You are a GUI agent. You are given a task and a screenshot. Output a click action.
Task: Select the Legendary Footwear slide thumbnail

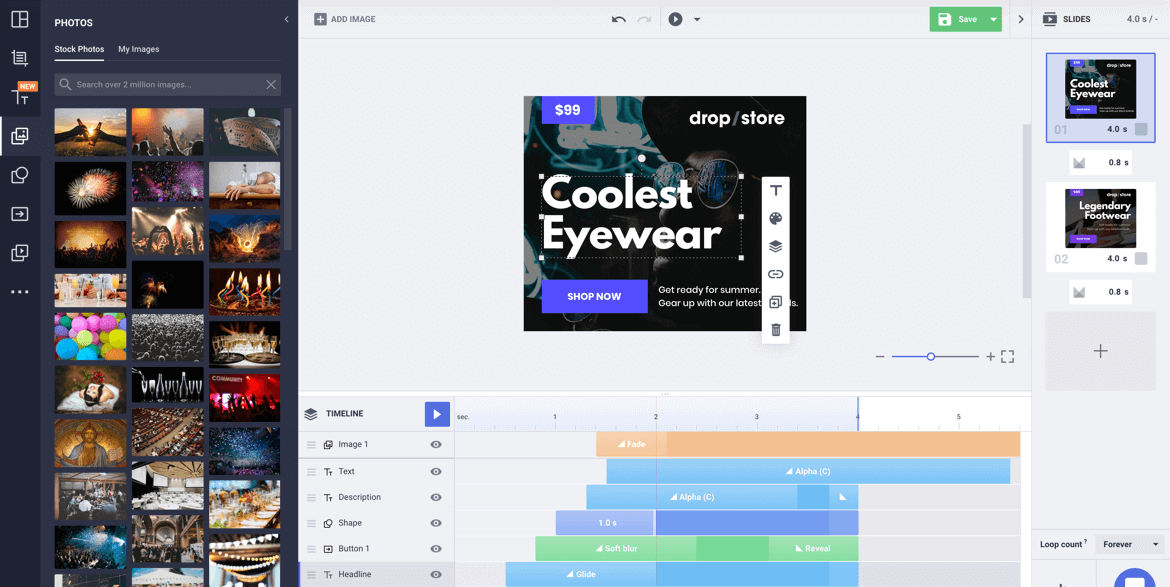point(1100,218)
